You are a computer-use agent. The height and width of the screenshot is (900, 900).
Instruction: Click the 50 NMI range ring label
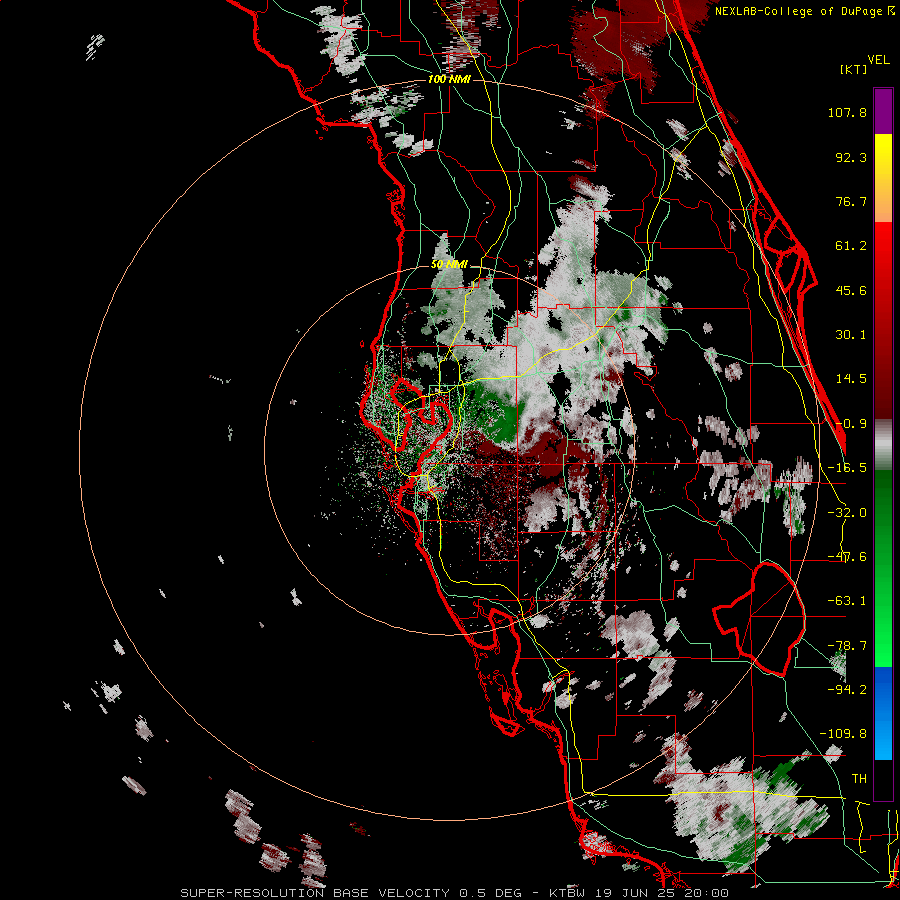click(x=449, y=265)
